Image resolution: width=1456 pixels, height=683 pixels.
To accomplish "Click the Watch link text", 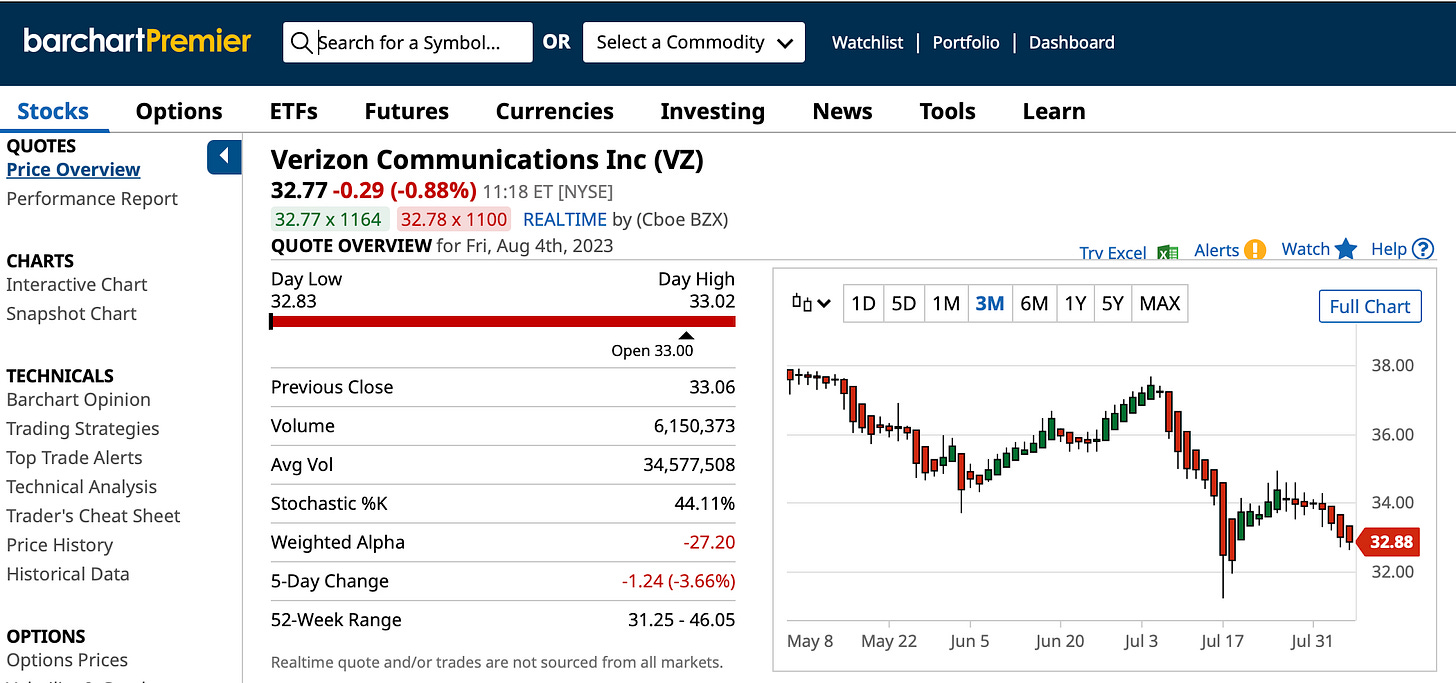I will click(1305, 249).
